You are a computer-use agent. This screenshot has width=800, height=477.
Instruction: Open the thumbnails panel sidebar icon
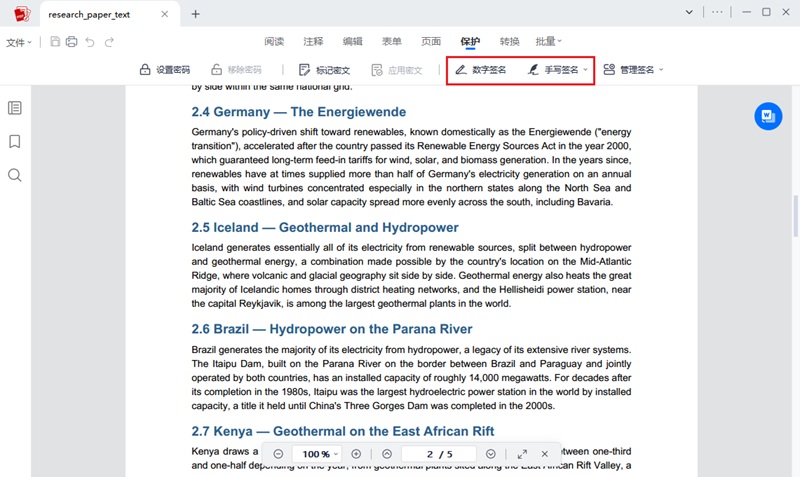click(x=15, y=108)
